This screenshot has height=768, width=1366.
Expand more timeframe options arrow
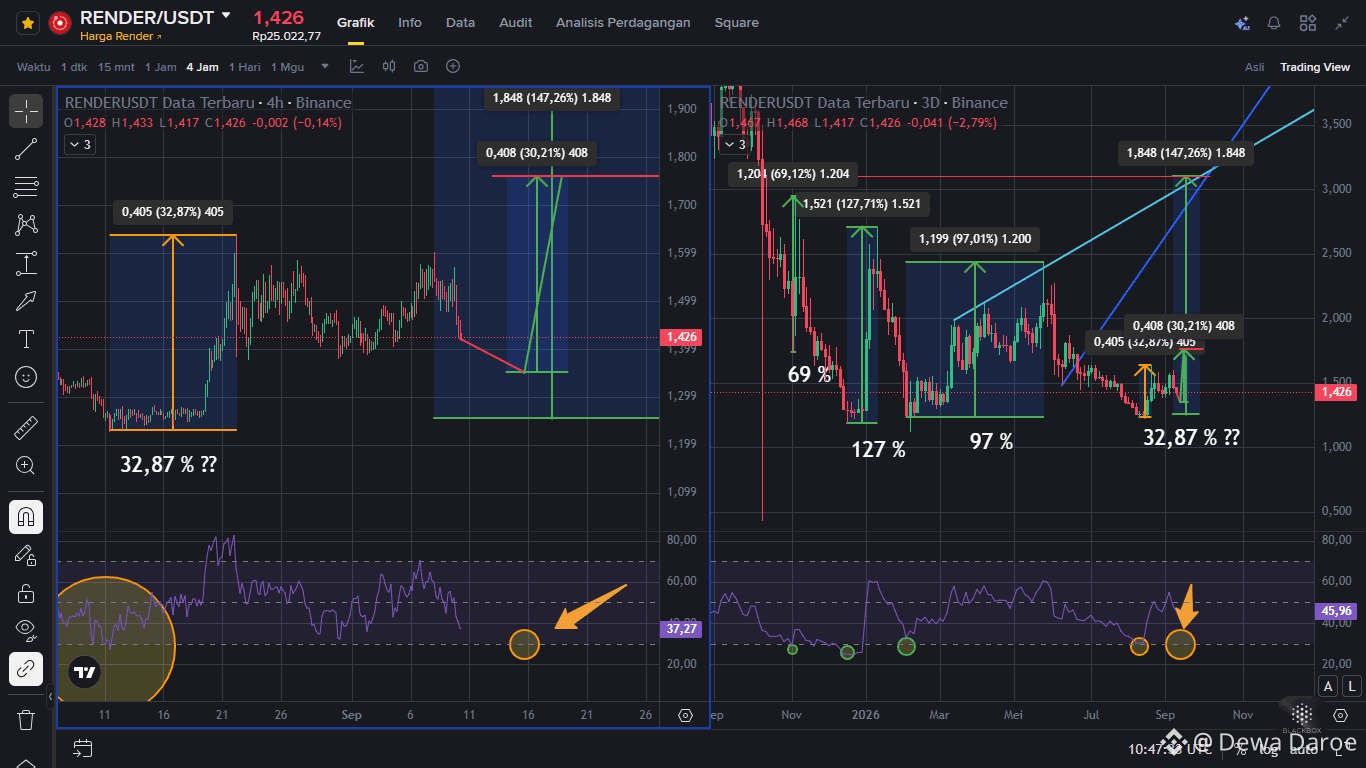324,67
